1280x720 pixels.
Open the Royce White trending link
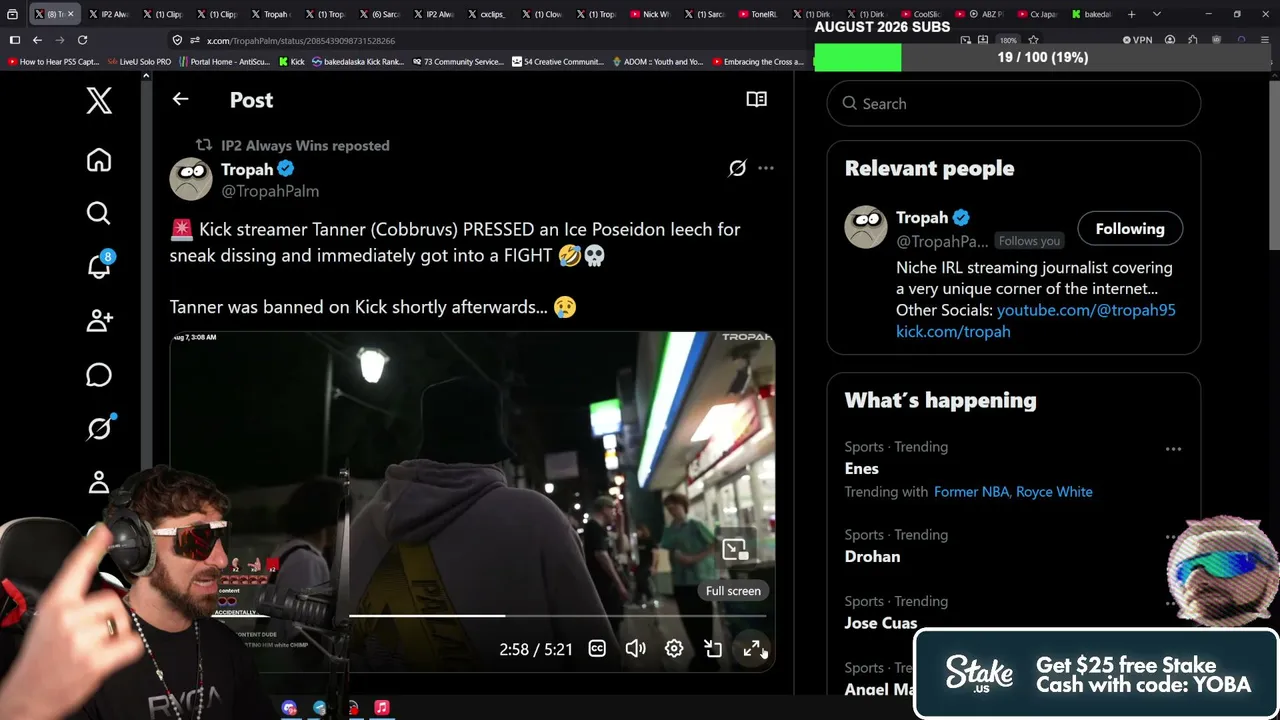pos(1054,492)
